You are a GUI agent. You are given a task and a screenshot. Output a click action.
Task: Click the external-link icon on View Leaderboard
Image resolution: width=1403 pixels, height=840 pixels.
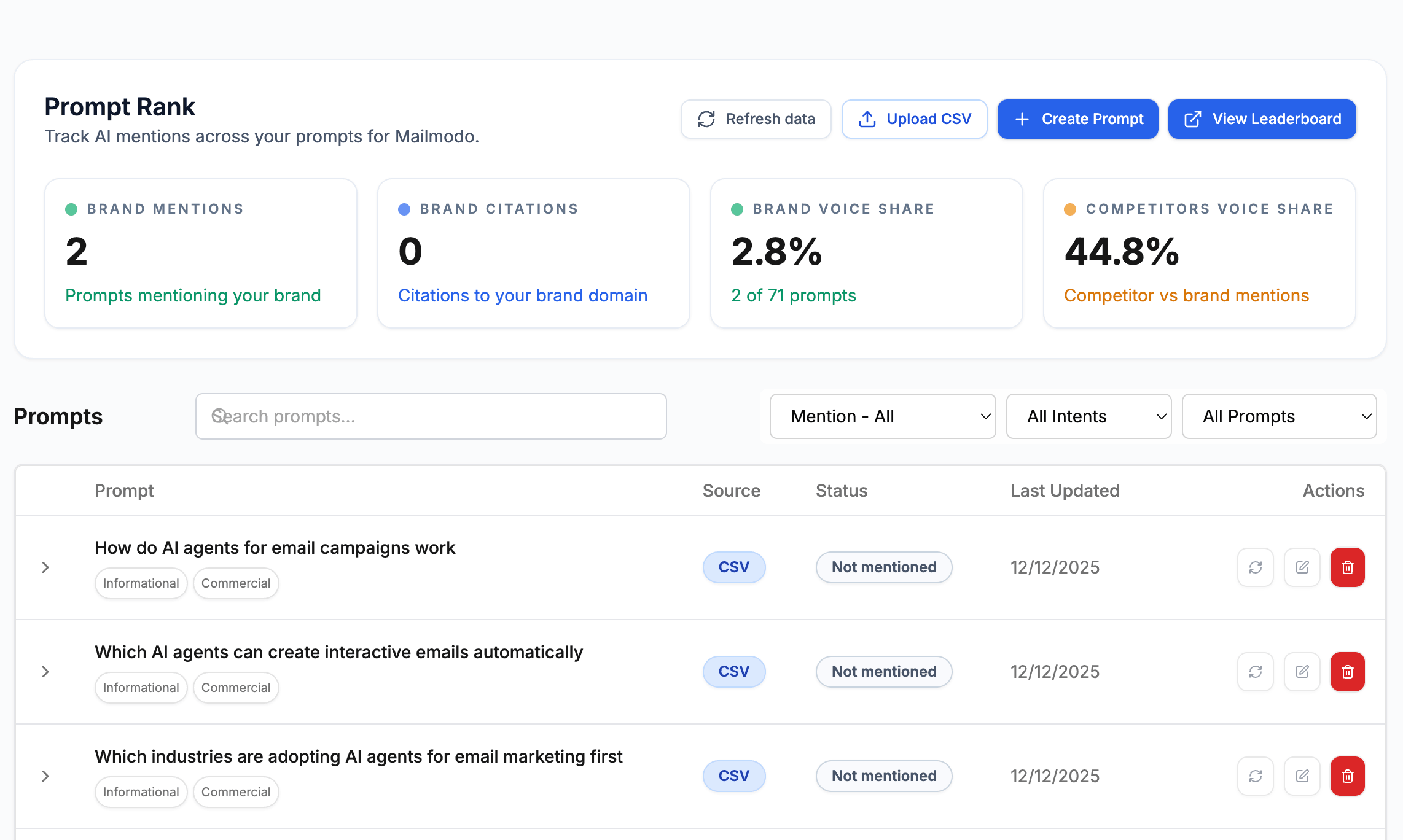(x=1192, y=119)
